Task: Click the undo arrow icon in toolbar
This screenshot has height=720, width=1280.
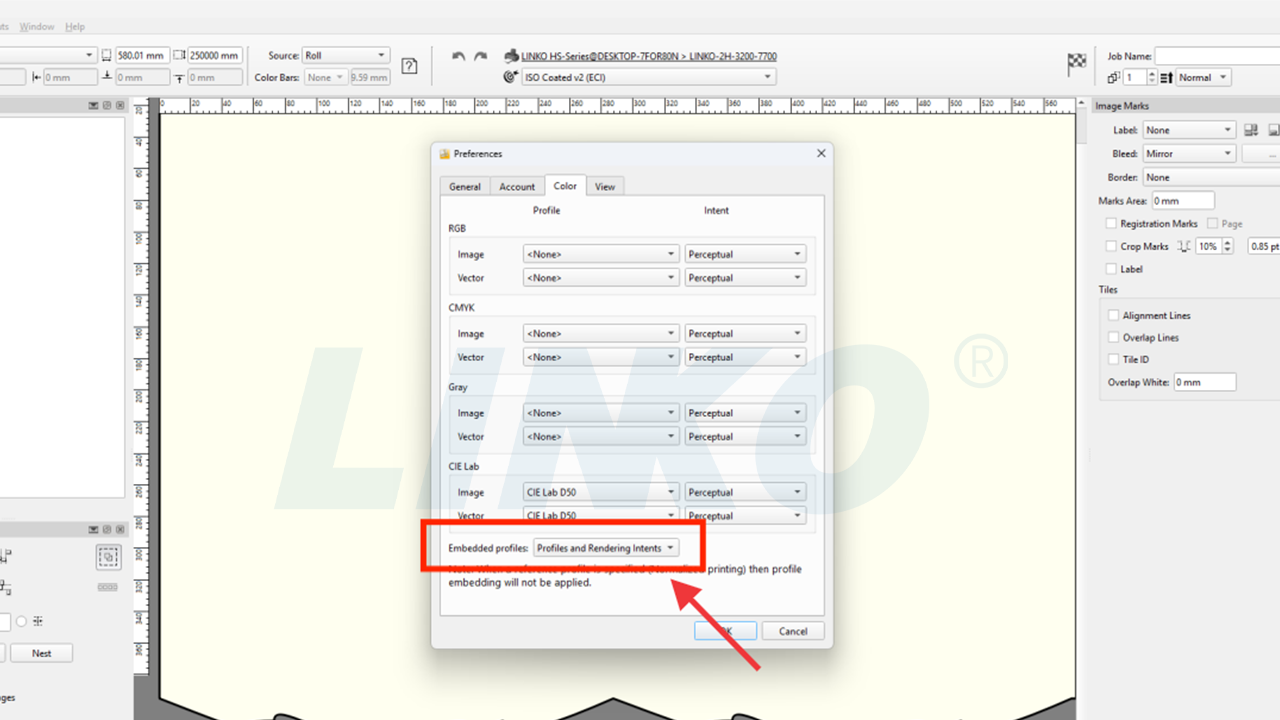Action: pos(458,57)
